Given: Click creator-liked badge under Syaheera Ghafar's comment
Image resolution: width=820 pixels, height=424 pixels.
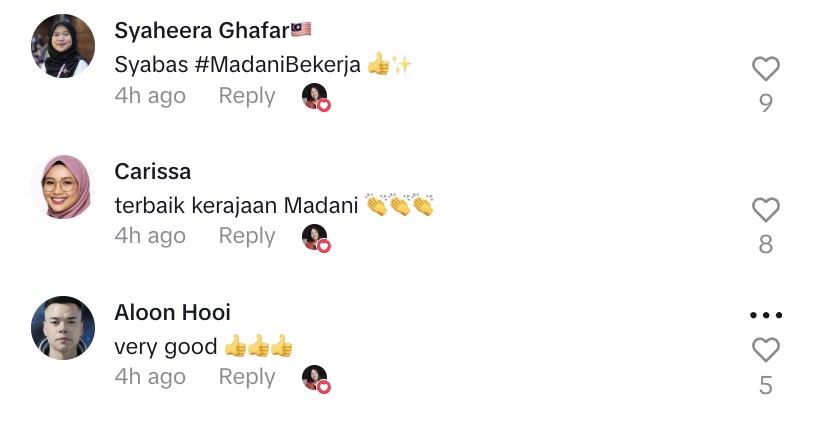Looking at the screenshot, I should 316,97.
